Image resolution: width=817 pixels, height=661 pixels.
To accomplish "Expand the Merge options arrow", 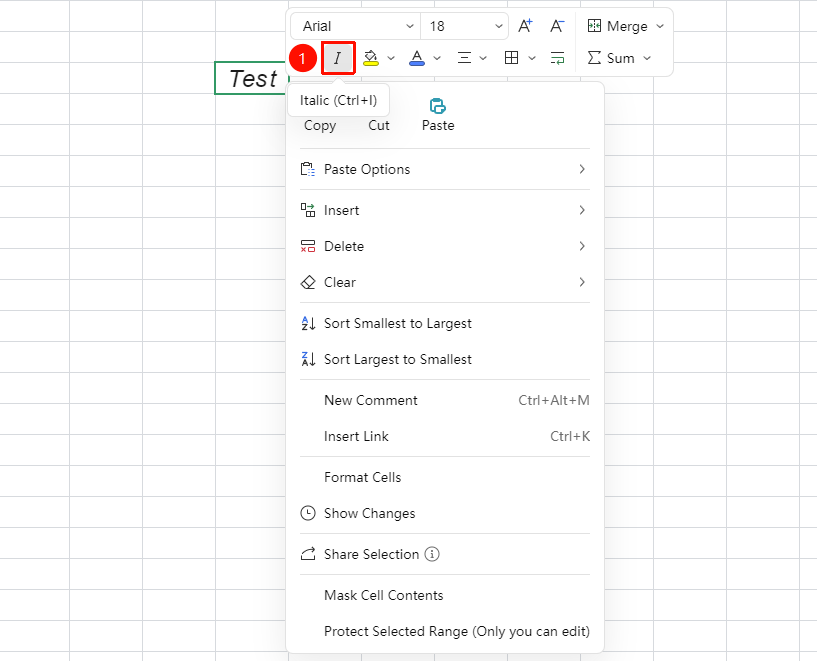I will pyautogui.click(x=660, y=26).
